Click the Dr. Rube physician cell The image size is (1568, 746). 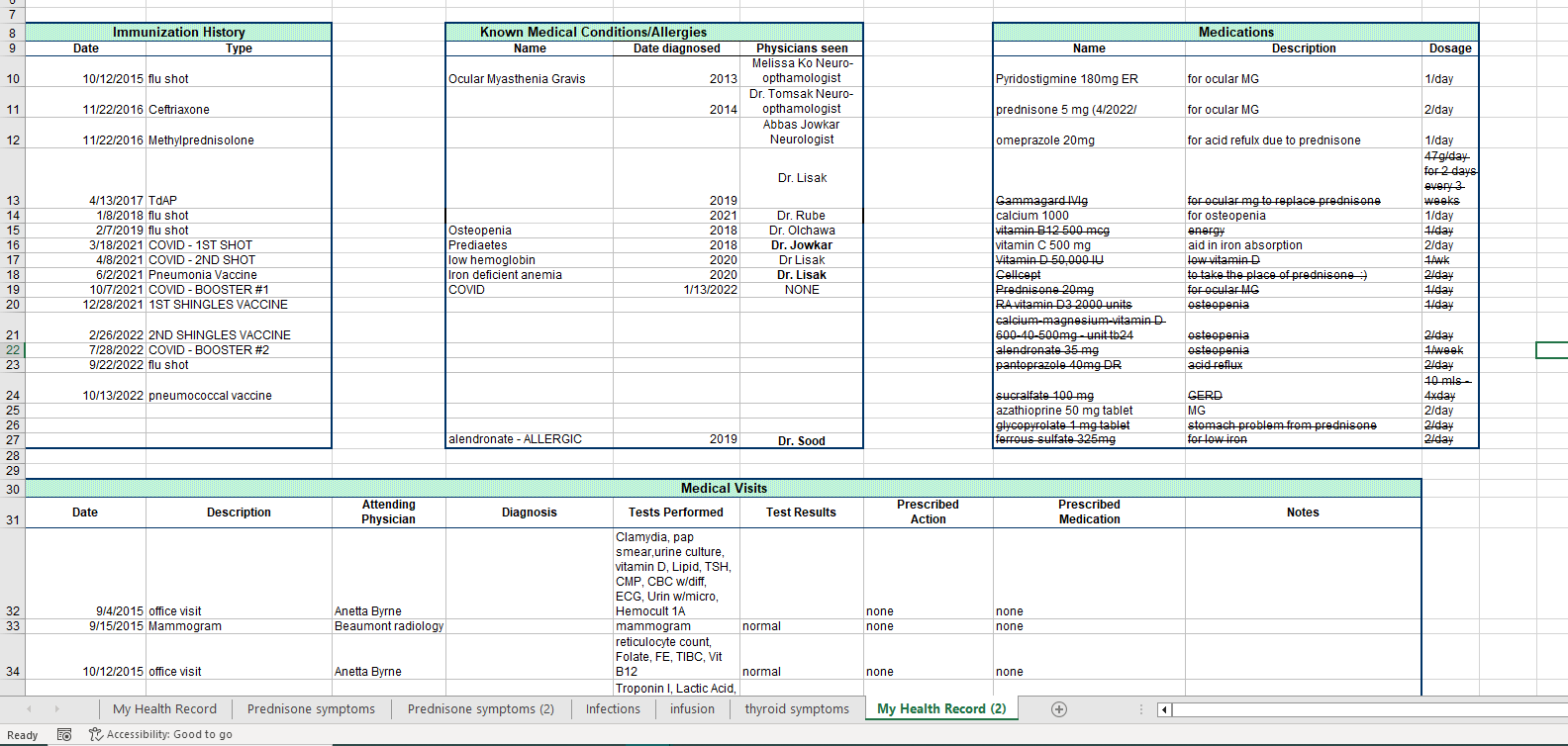(x=802, y=215)
